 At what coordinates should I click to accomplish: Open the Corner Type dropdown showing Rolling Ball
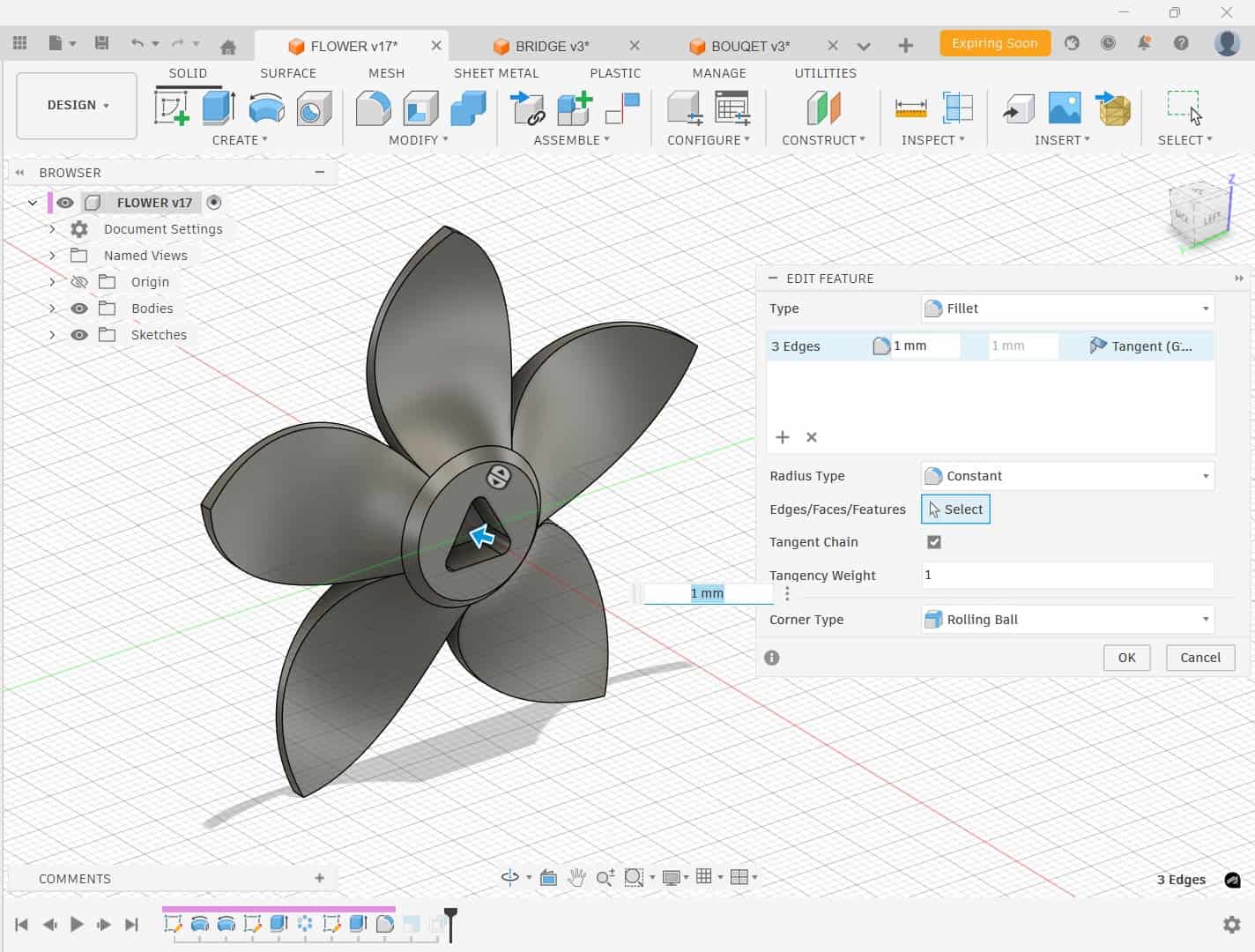(x=1067, y=620)
